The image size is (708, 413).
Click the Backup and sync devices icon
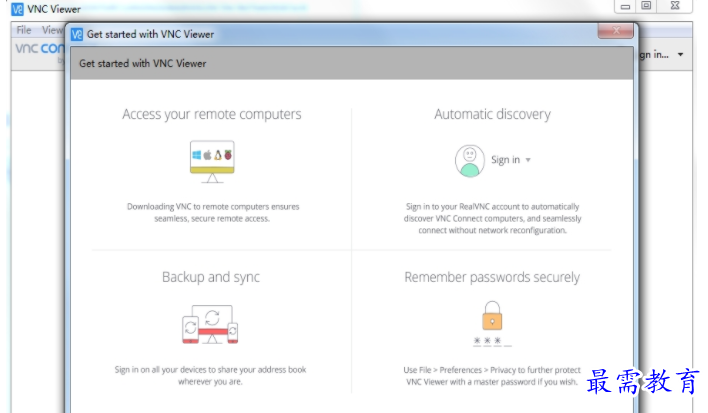pyautogui.click(x=210, y=325)
